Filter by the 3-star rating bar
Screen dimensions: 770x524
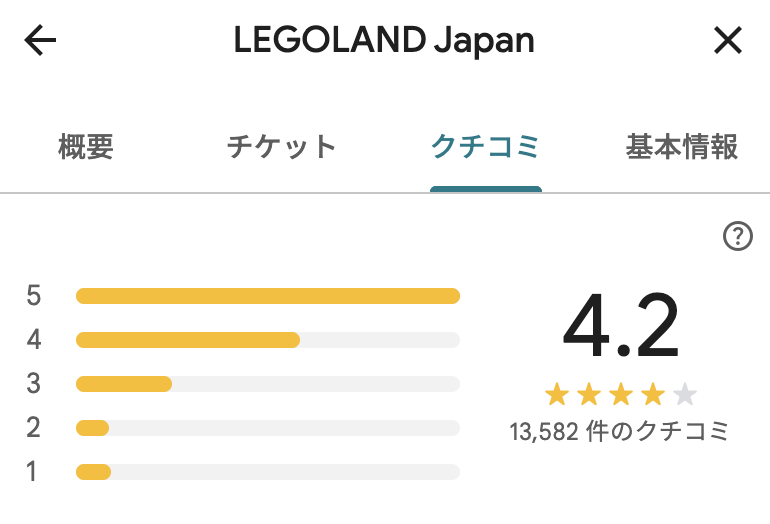(x=267, y=384)
